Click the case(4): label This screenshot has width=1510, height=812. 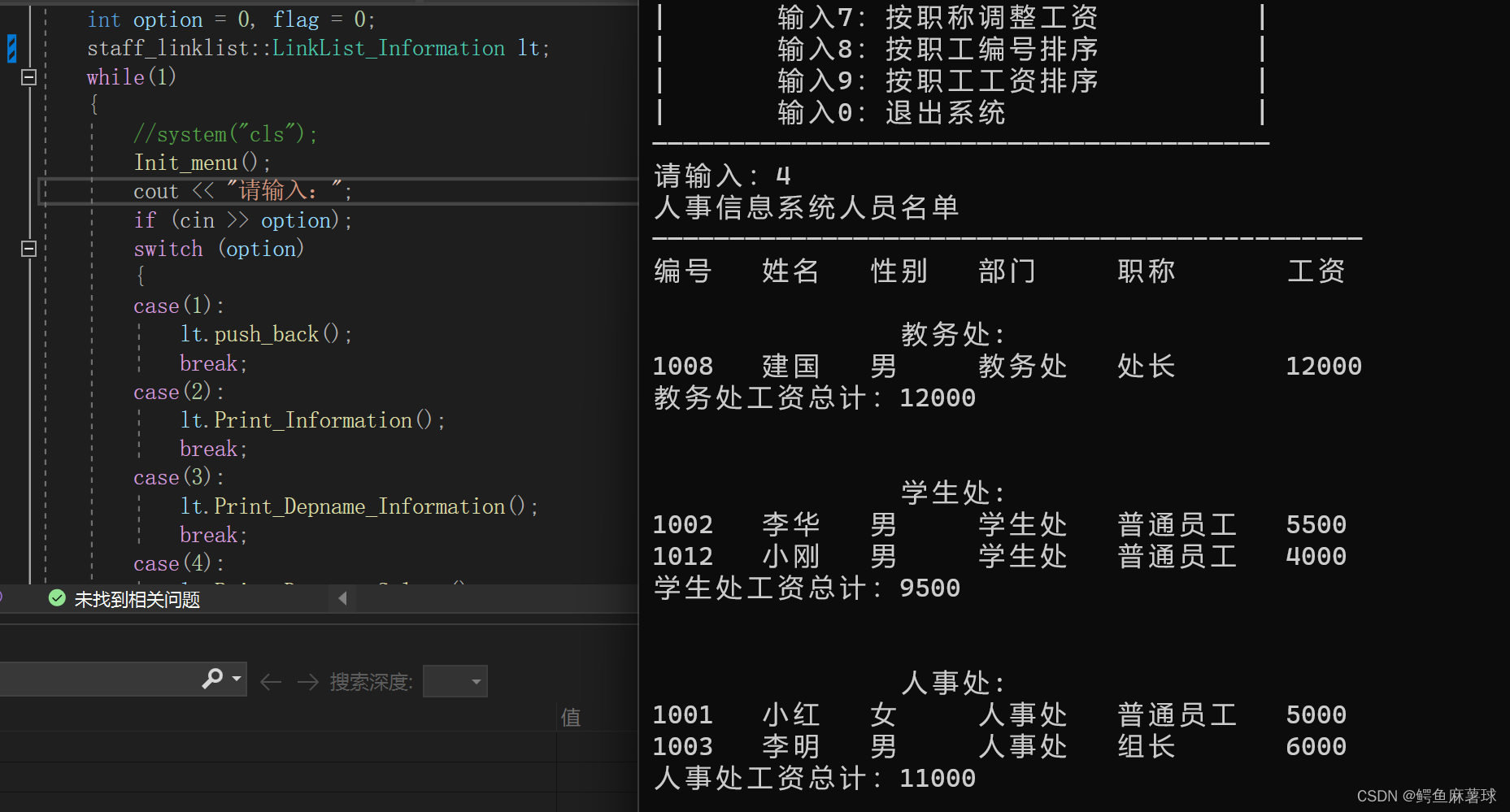179,563
